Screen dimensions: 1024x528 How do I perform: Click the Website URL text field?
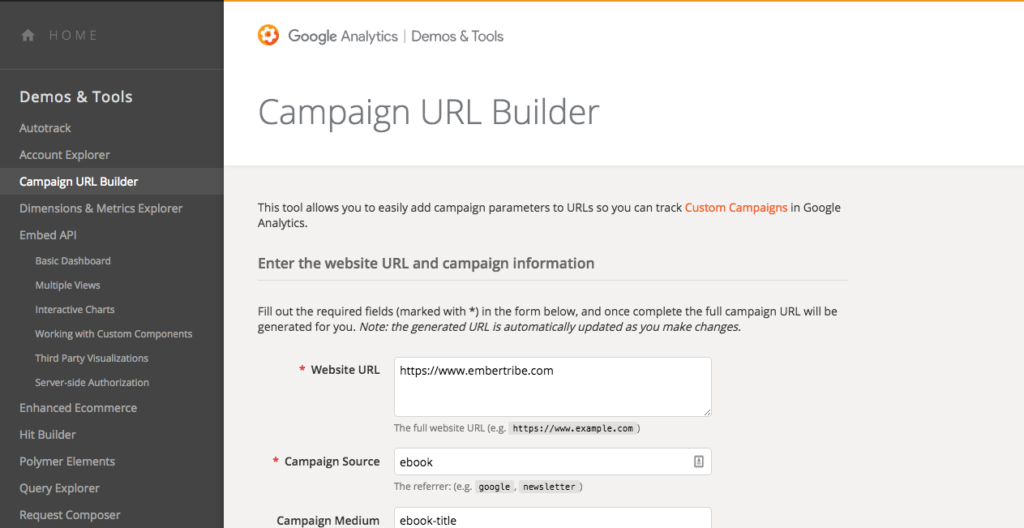tap(552, 387)
